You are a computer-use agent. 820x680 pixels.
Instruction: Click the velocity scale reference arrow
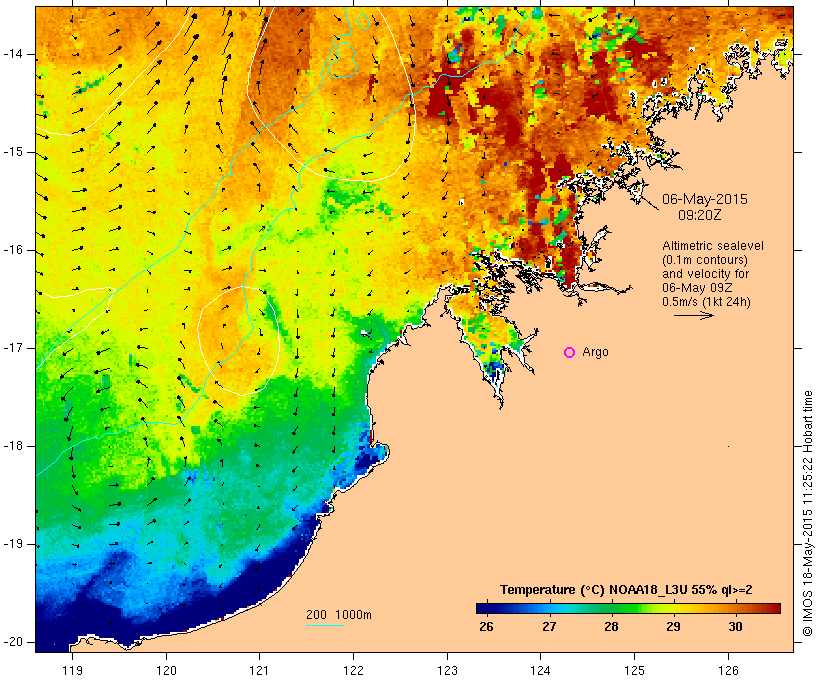(x=694, y=315)
